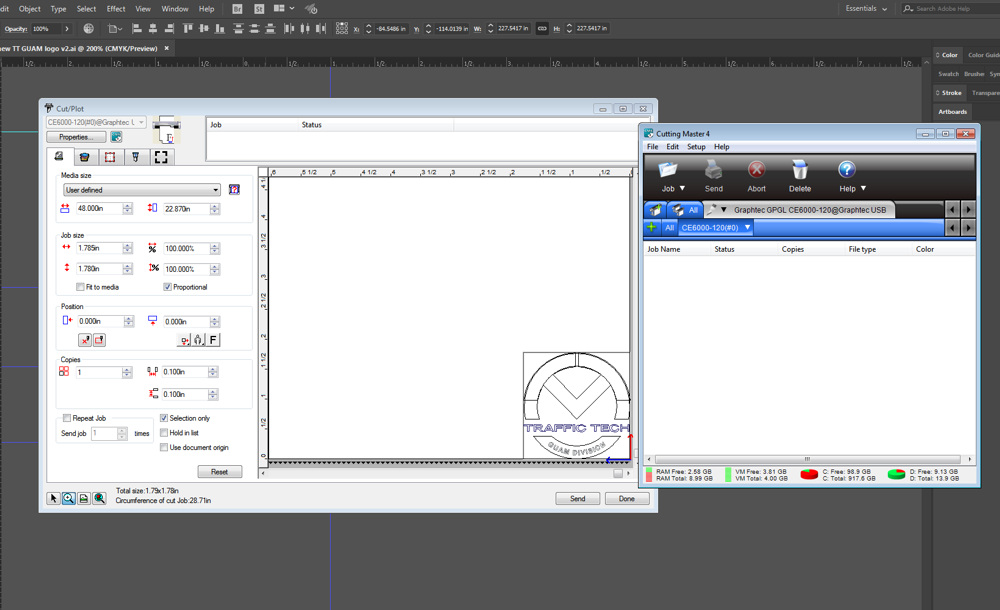Enable Fit to media checkbox
This screenshot has width=1000, height=610.
[x=80, y=287]
